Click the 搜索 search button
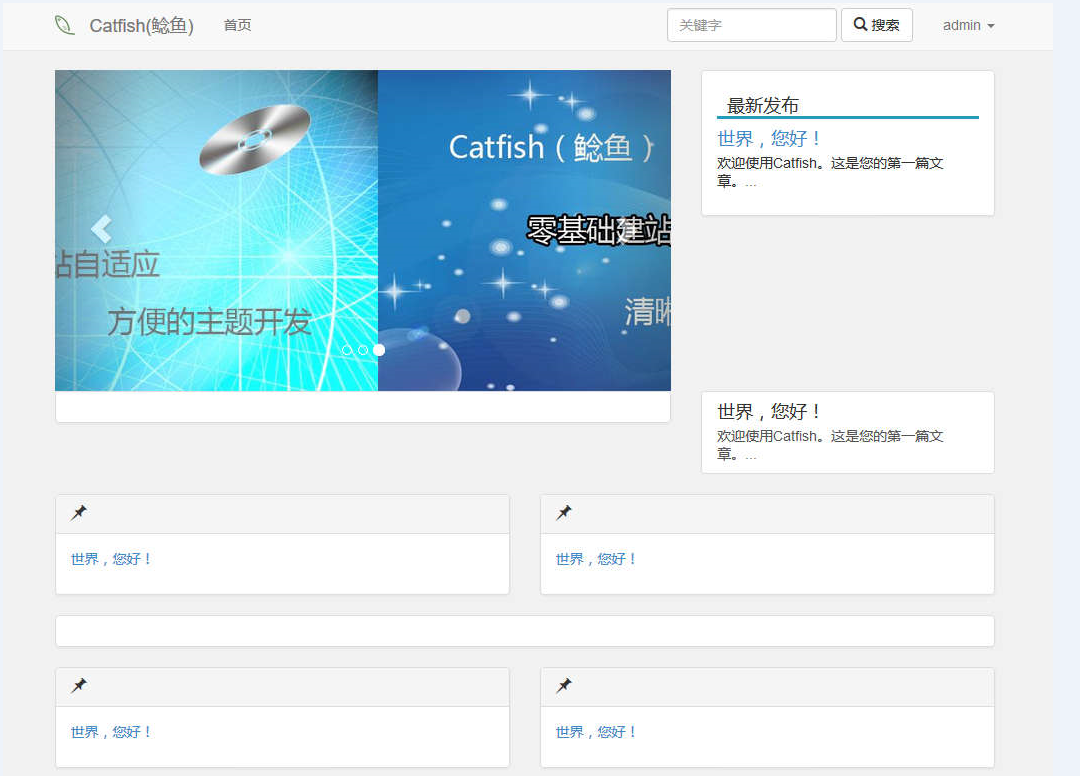Screen dimensions: 1080x776 point(876,25)
